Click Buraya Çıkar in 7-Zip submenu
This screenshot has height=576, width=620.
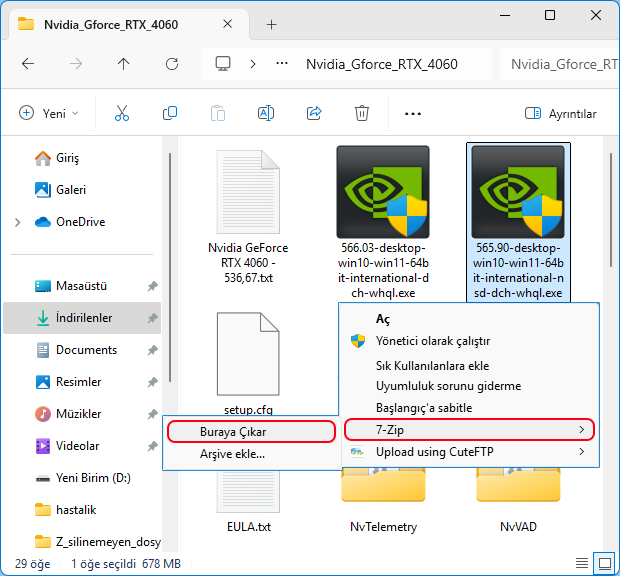point(251,432)
